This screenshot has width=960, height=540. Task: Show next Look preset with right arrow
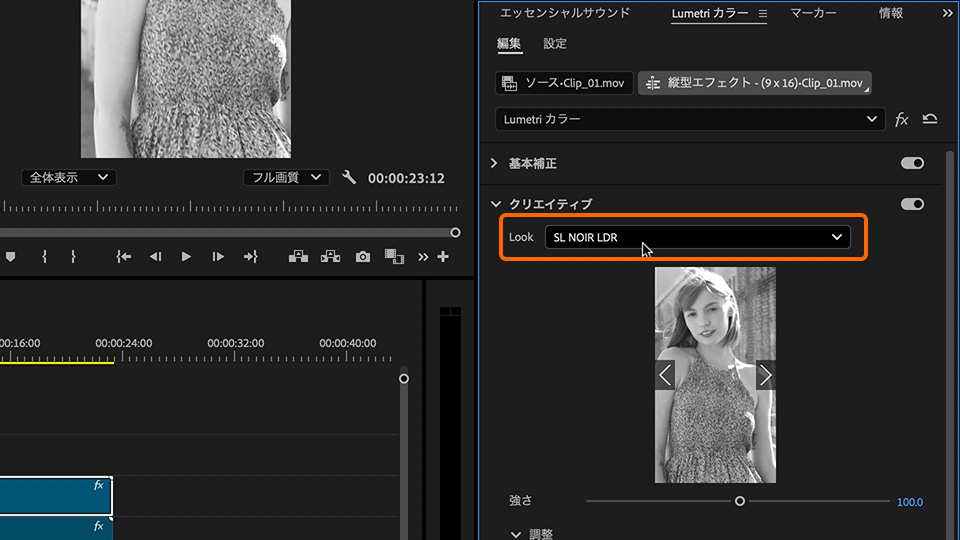tap(765, 375)
